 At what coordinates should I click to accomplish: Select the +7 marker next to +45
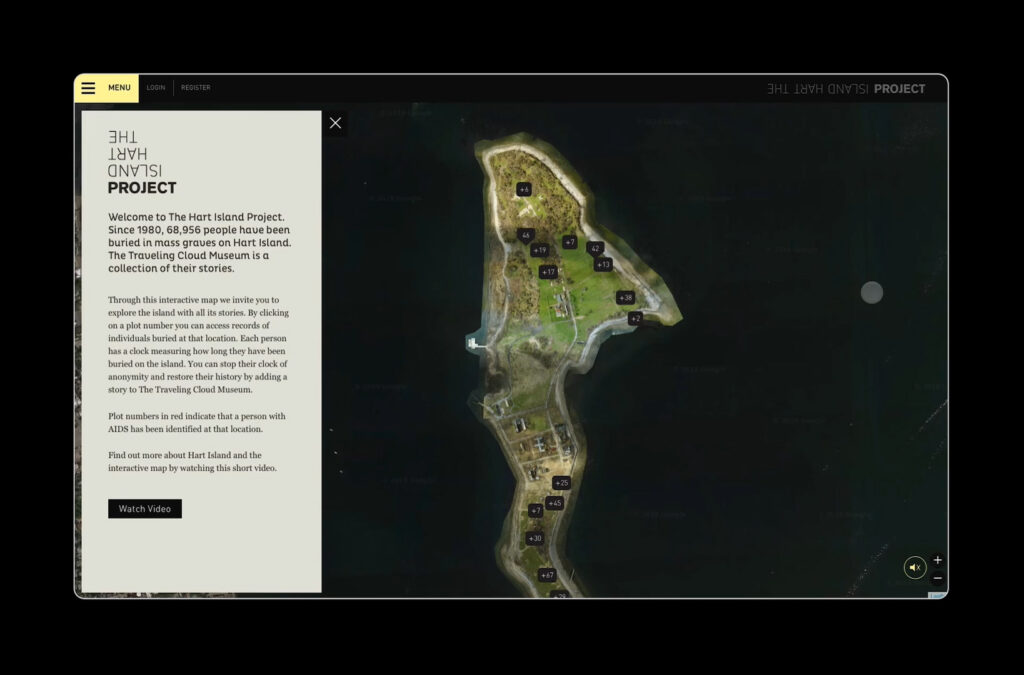tap(536, 510)
